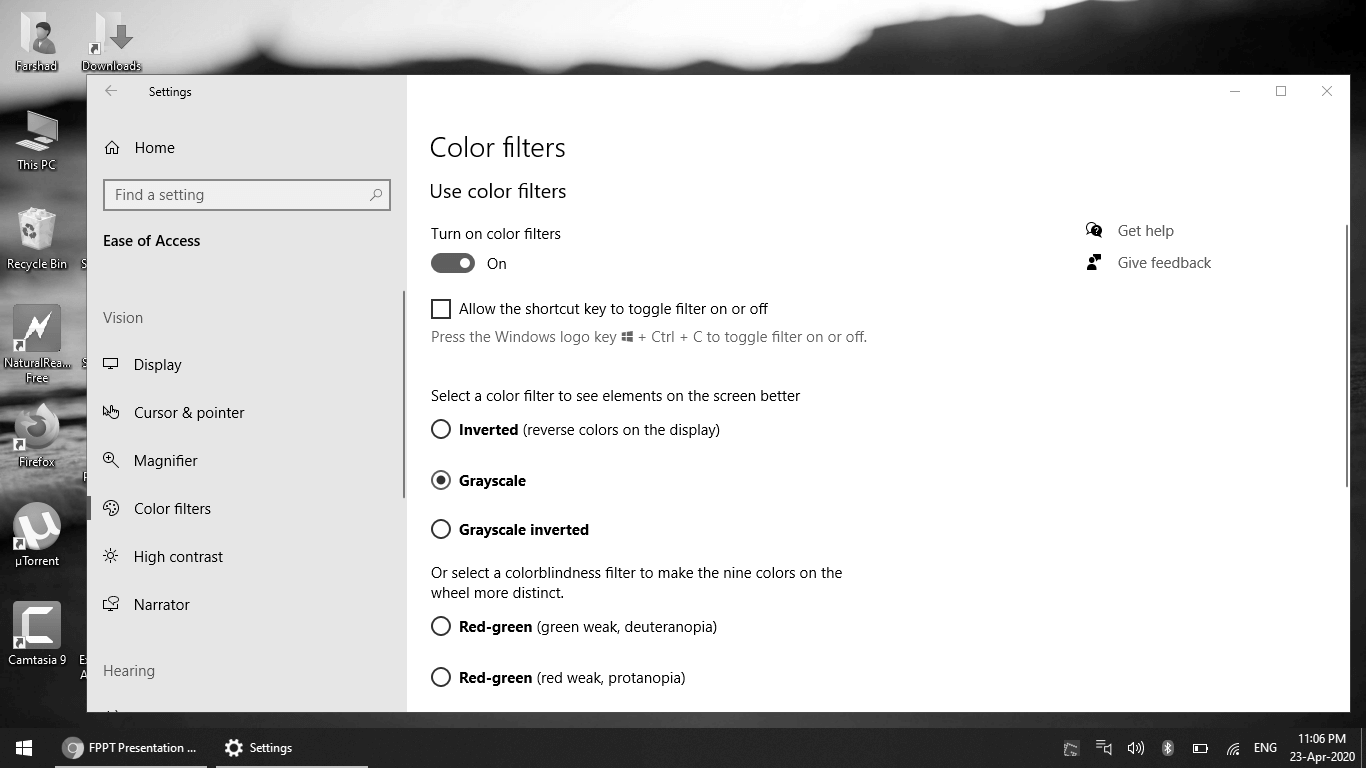
Task: Select the Farshad desktop folder icon
Action: pos(37,42)
